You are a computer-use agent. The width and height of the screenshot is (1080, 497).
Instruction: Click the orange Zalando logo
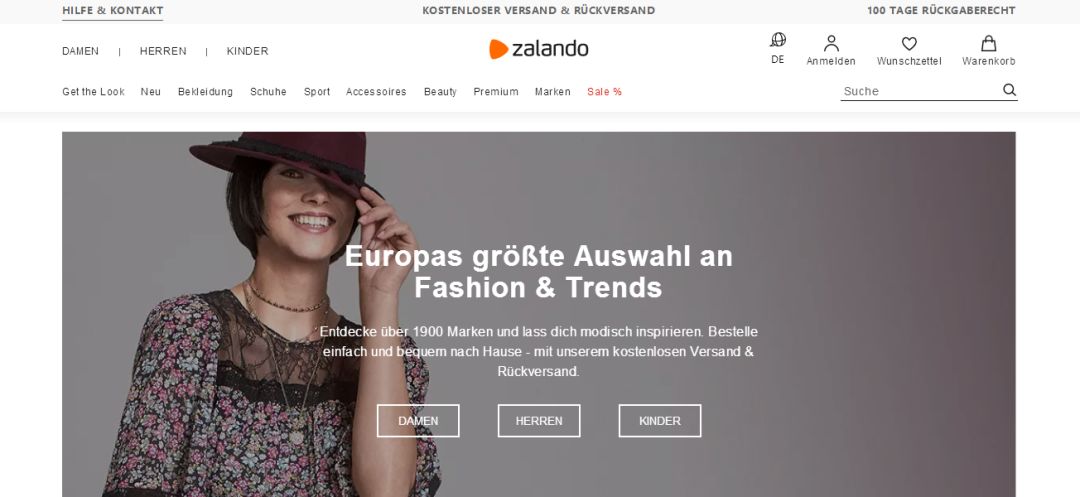[x=539, y=49]
